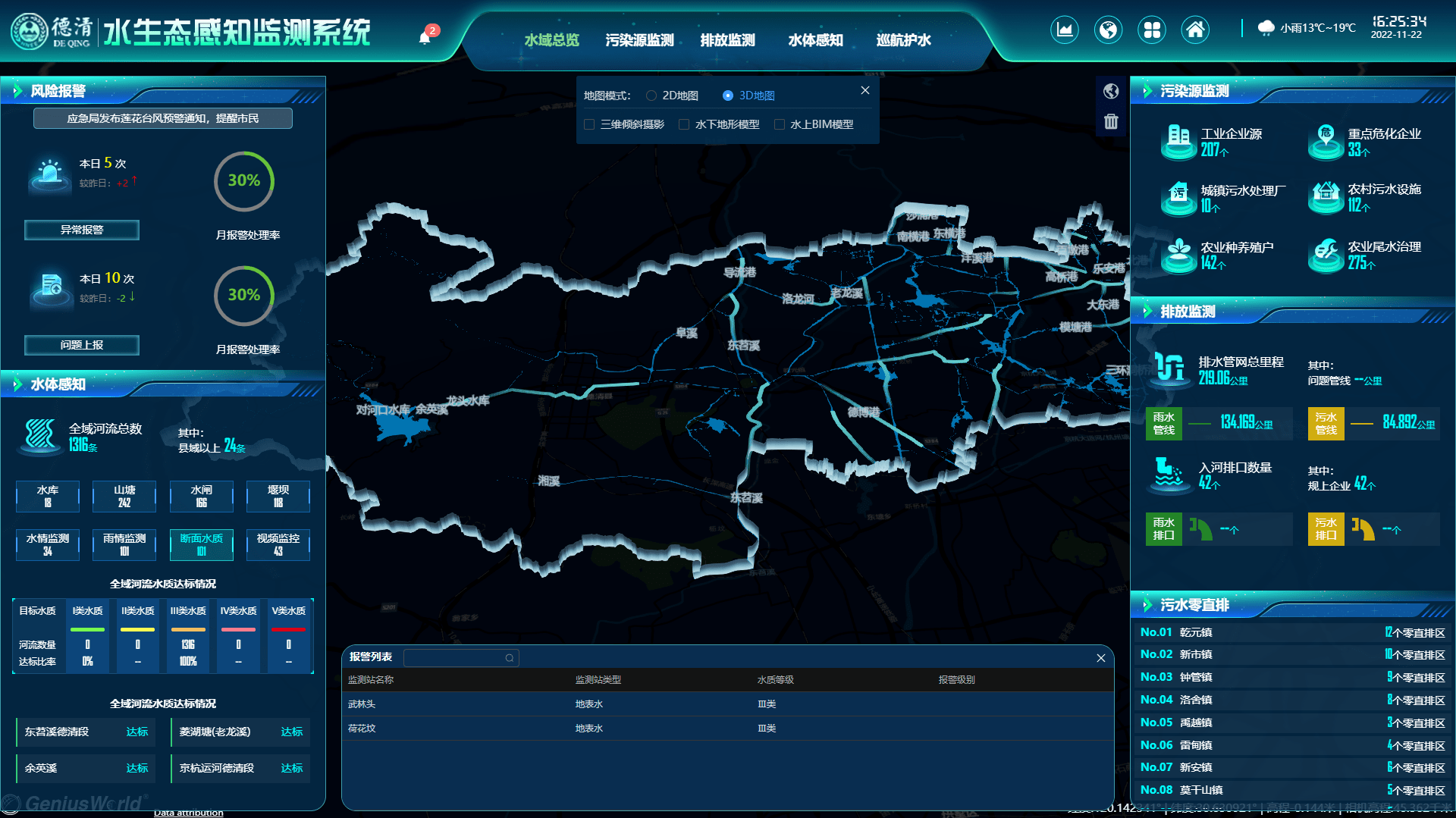
Task: Enable the 三维倾斜摄影 checkbox
Action: point(589,124)
